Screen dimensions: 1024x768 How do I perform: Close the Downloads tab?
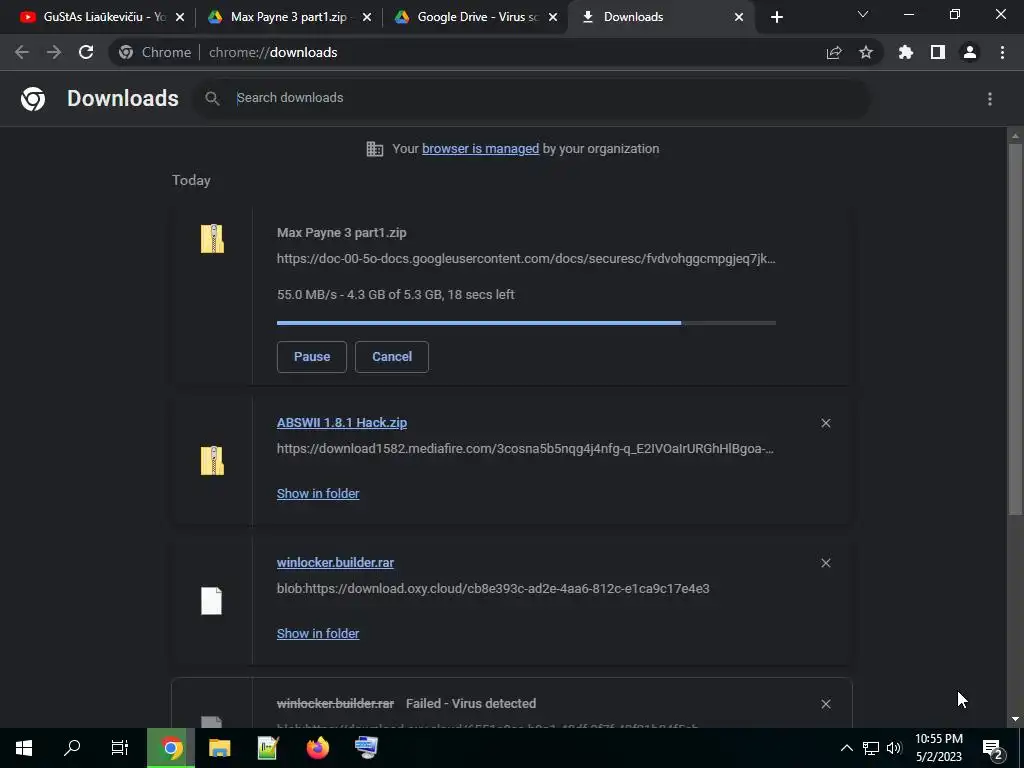click(x=739, y=17)
